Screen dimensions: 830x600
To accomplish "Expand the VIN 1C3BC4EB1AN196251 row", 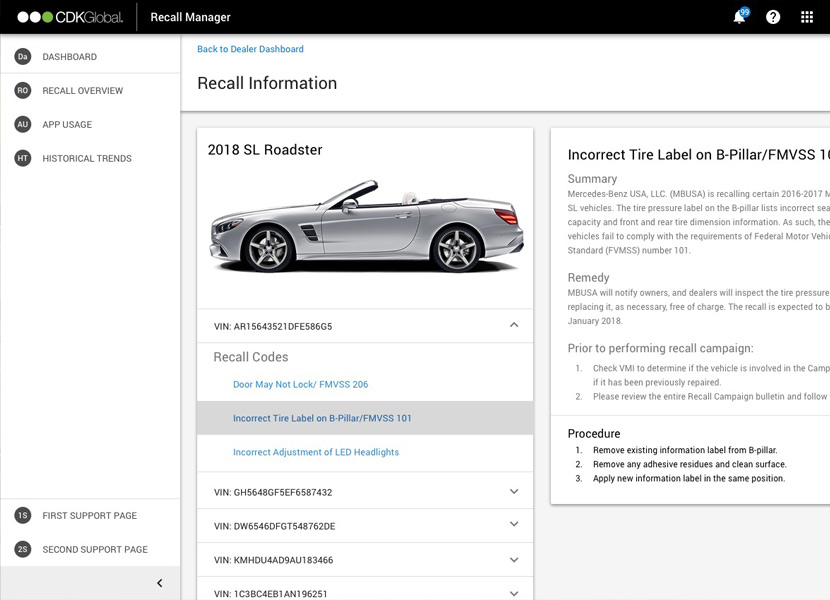I will 365,589.
